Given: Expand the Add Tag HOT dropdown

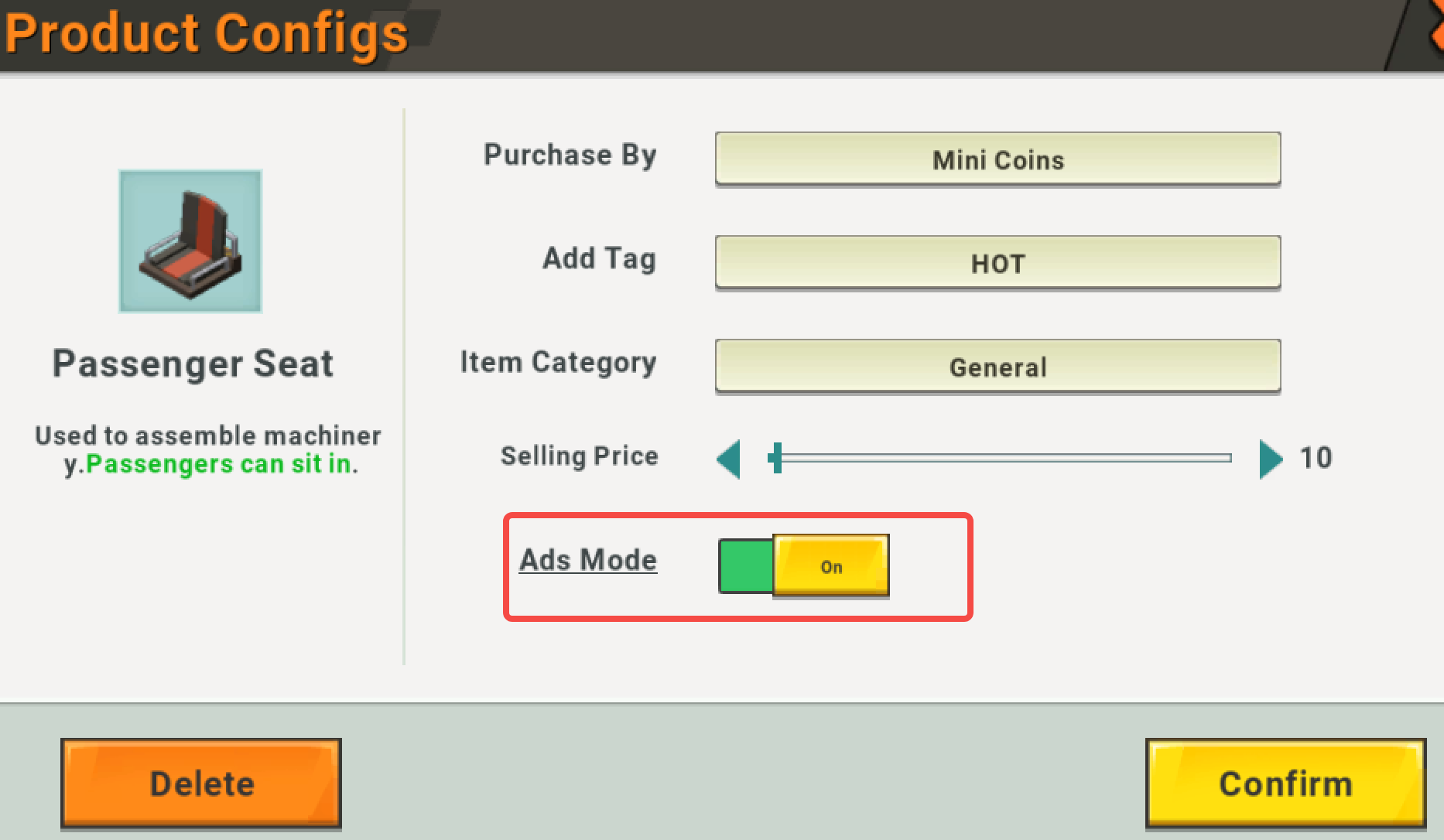Looking at the screenshot, I should pyautogui.click(x=997, y=263).
